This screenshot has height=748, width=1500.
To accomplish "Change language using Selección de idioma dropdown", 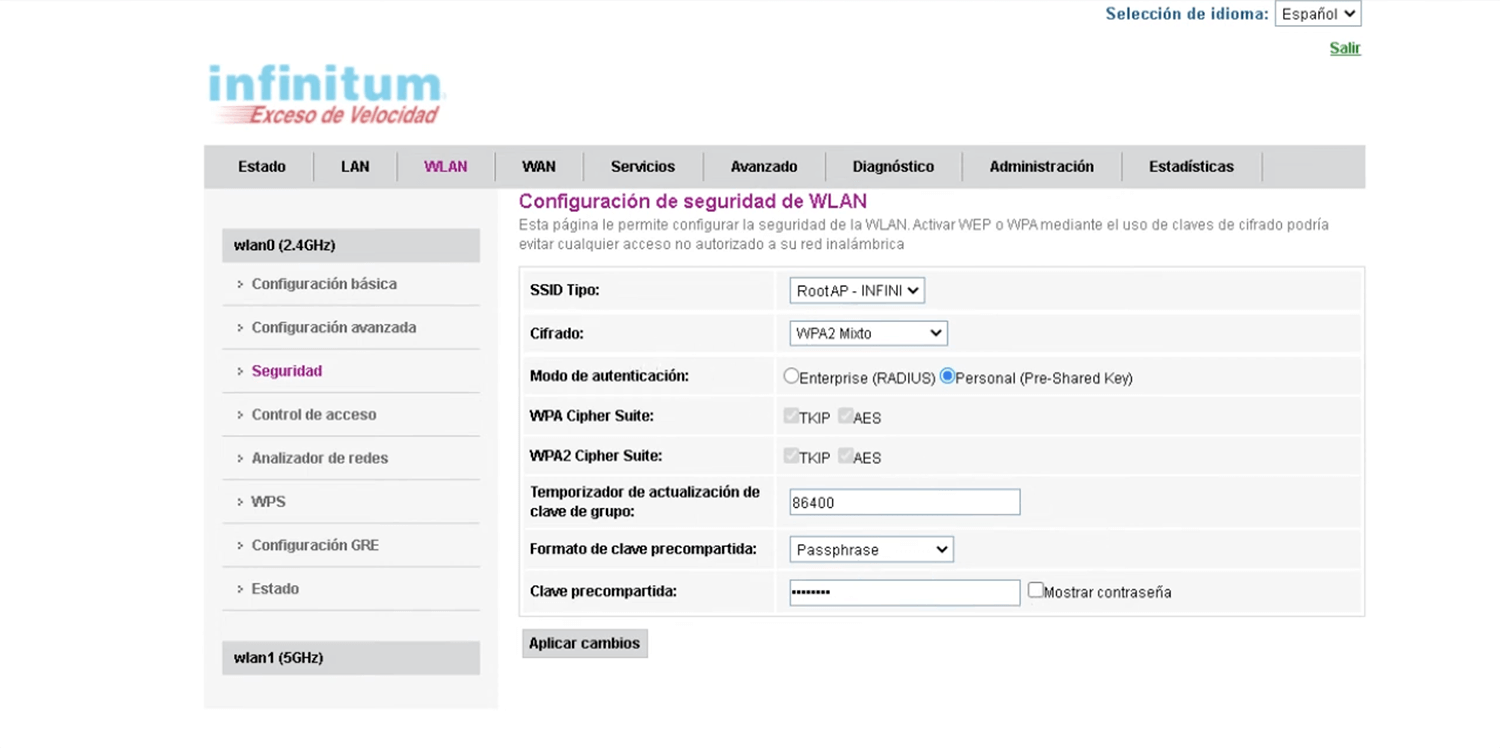I will tap(1317, 14).
